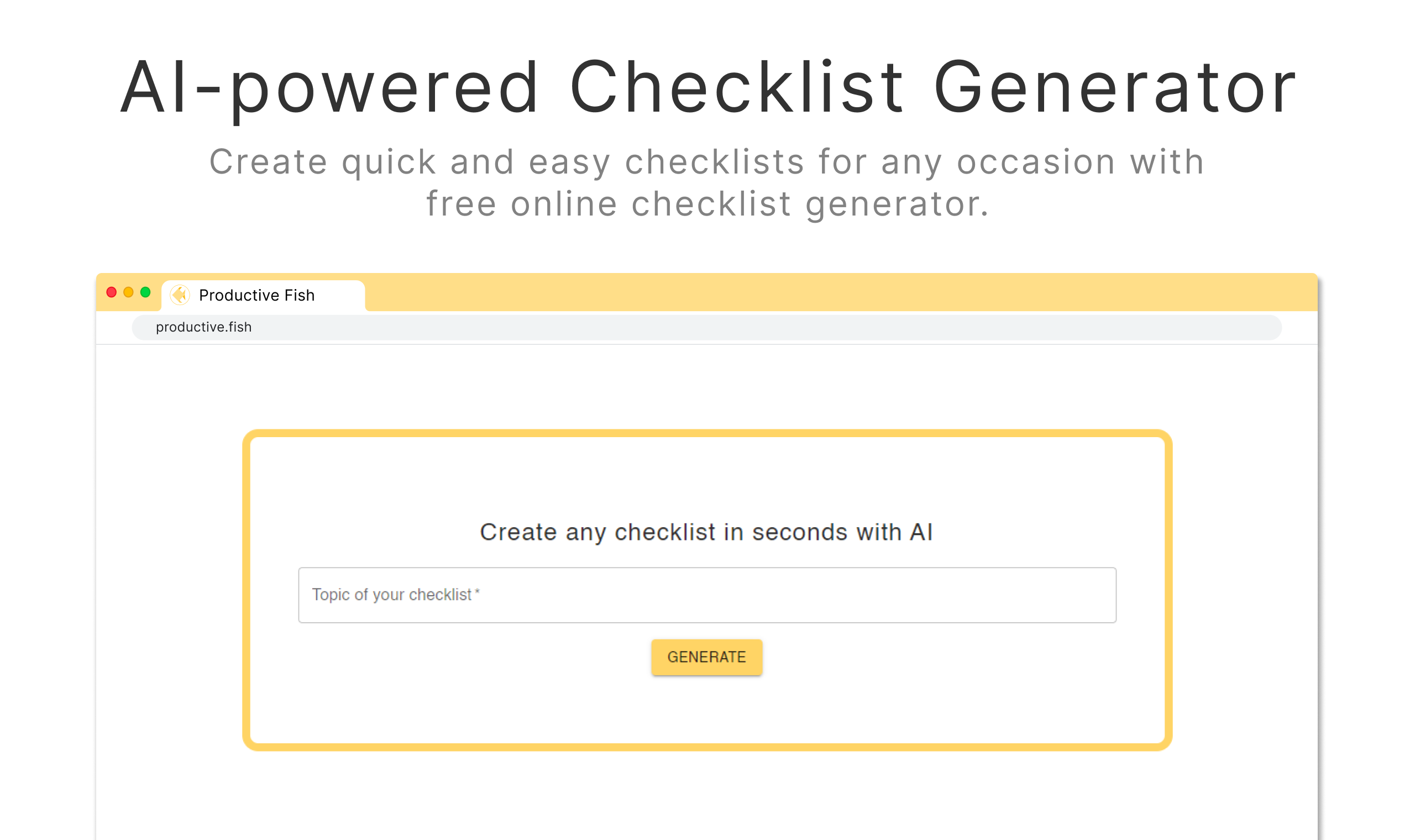Click the red close window dot
This screenshot has width=1415, height=840.
112,292
